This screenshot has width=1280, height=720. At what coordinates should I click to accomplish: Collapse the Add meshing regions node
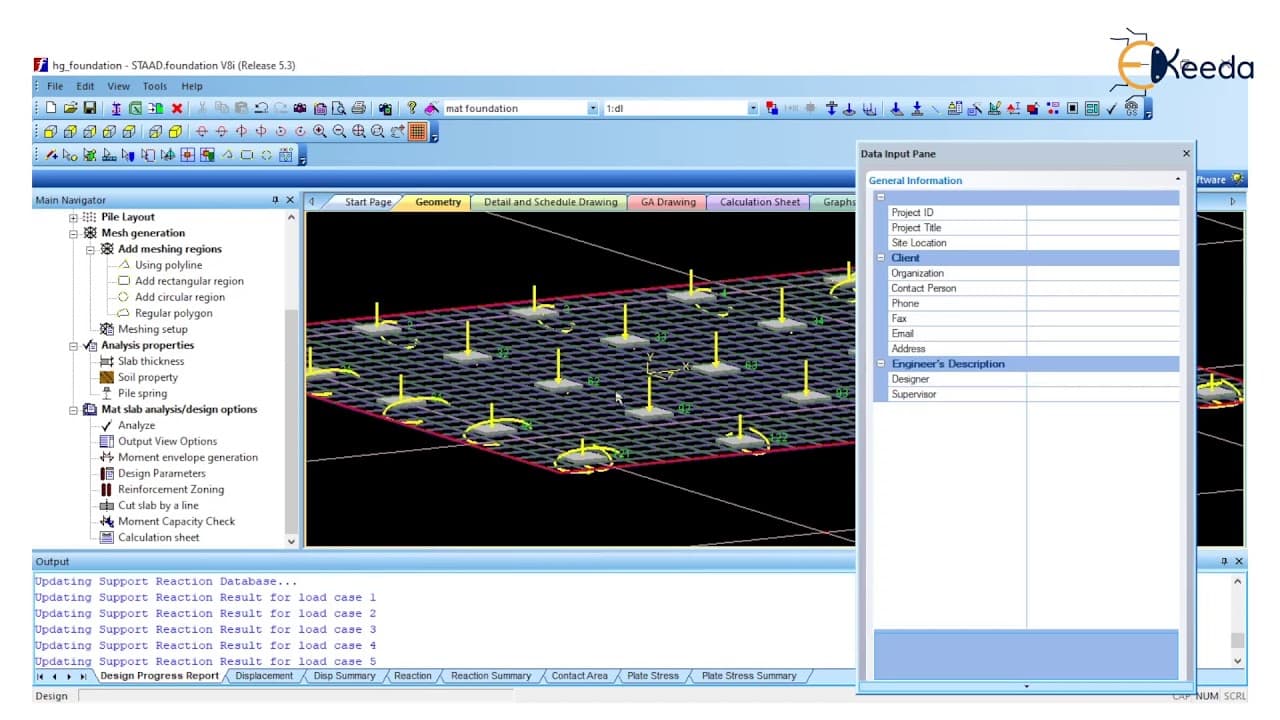pos(90,249)
